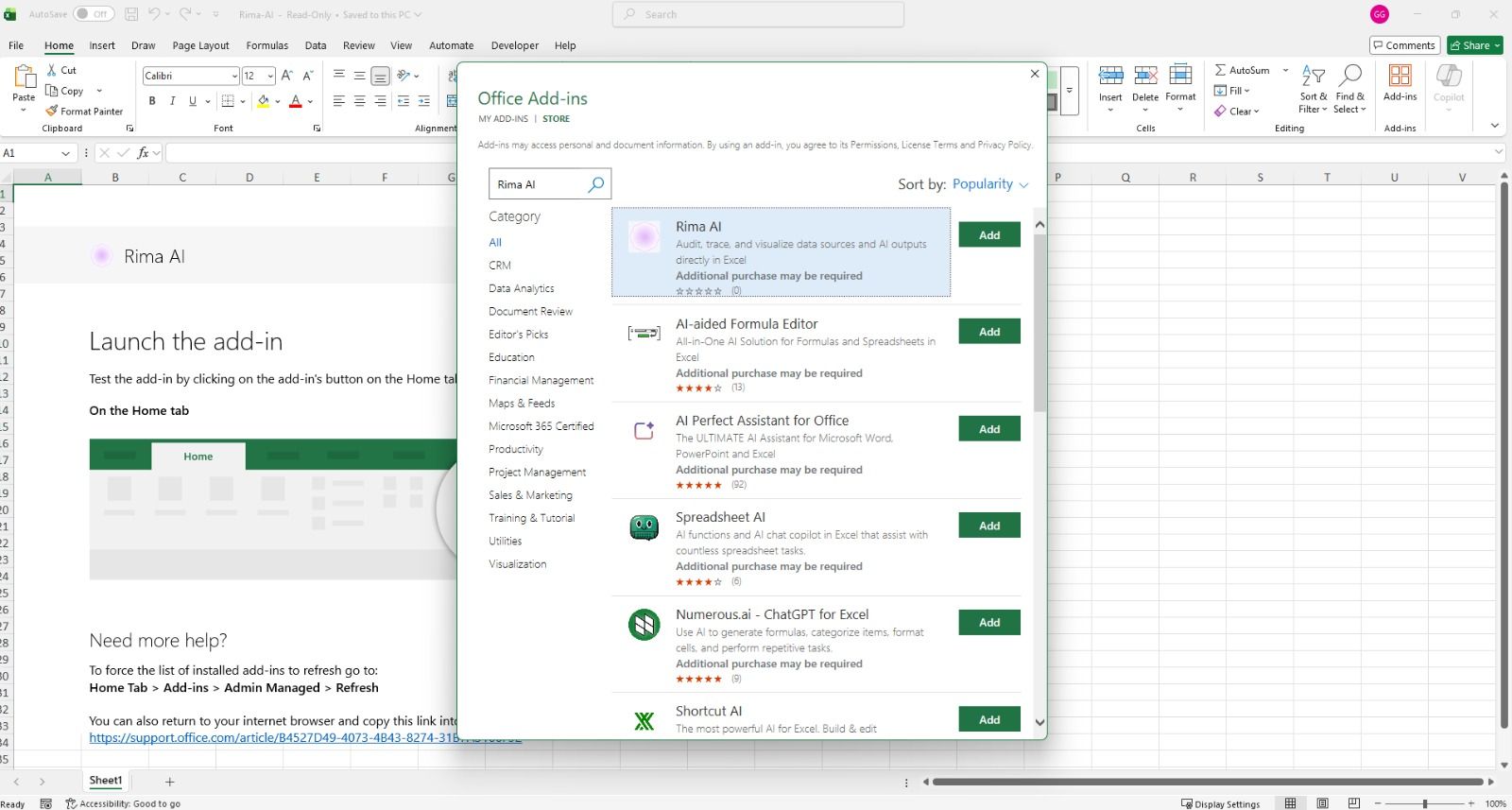Screen dimensions: 1512x810
Task: Click the Insert Function fx icon
Action: point(143,153)
